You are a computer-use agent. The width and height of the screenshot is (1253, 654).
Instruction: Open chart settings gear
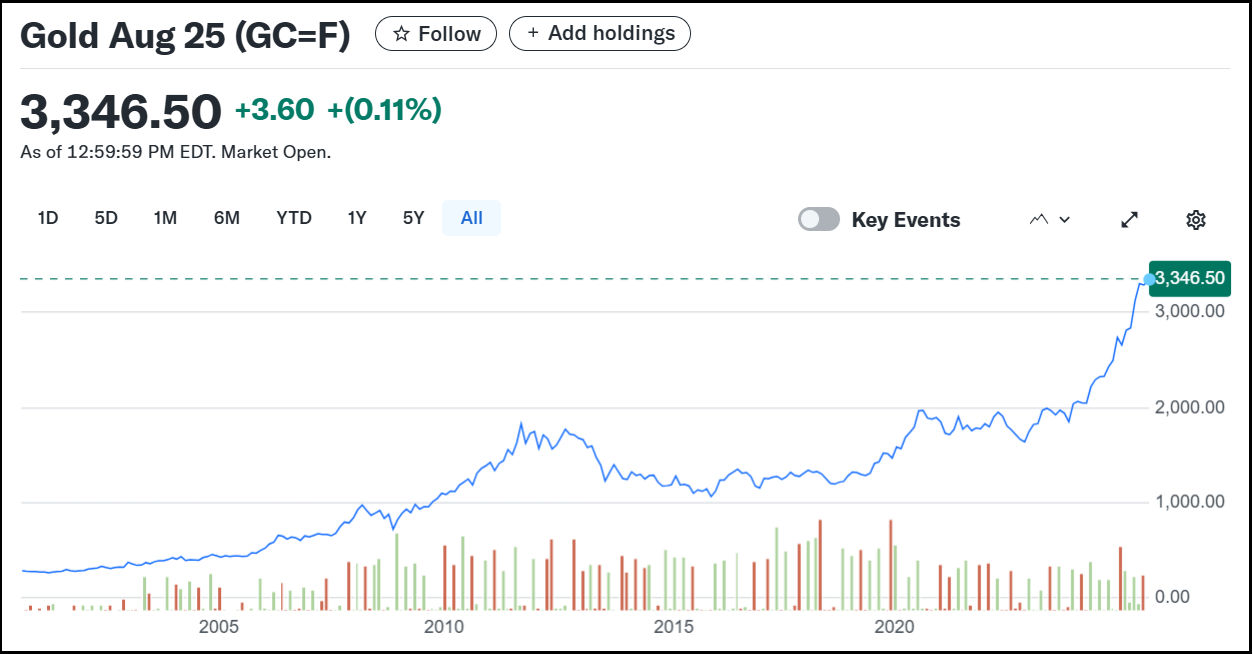click(x=1195, y=220)
